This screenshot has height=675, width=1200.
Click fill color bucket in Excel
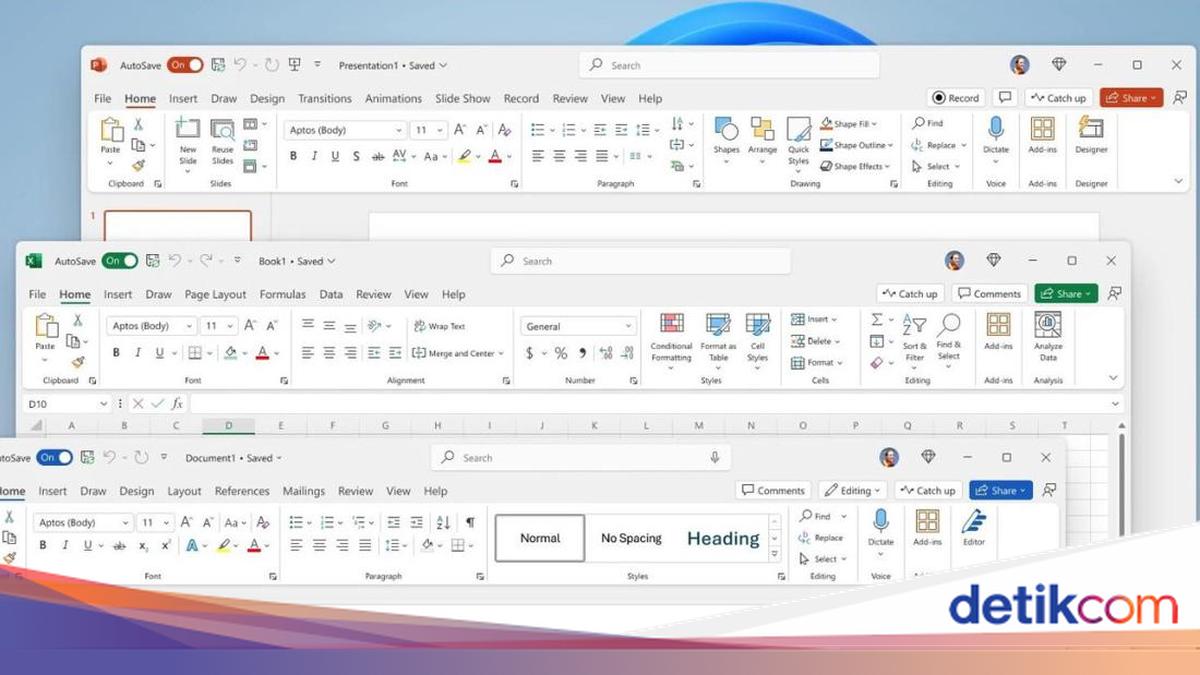(x=231, y=352)
